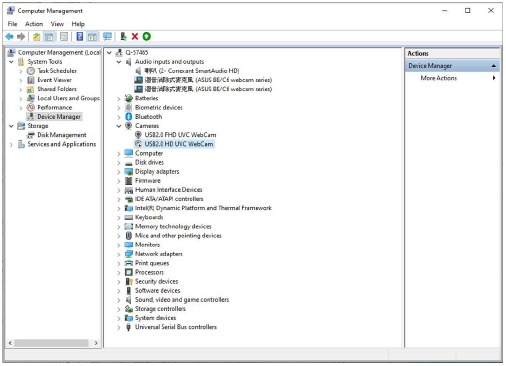Open the File menu

coord(12,24)
